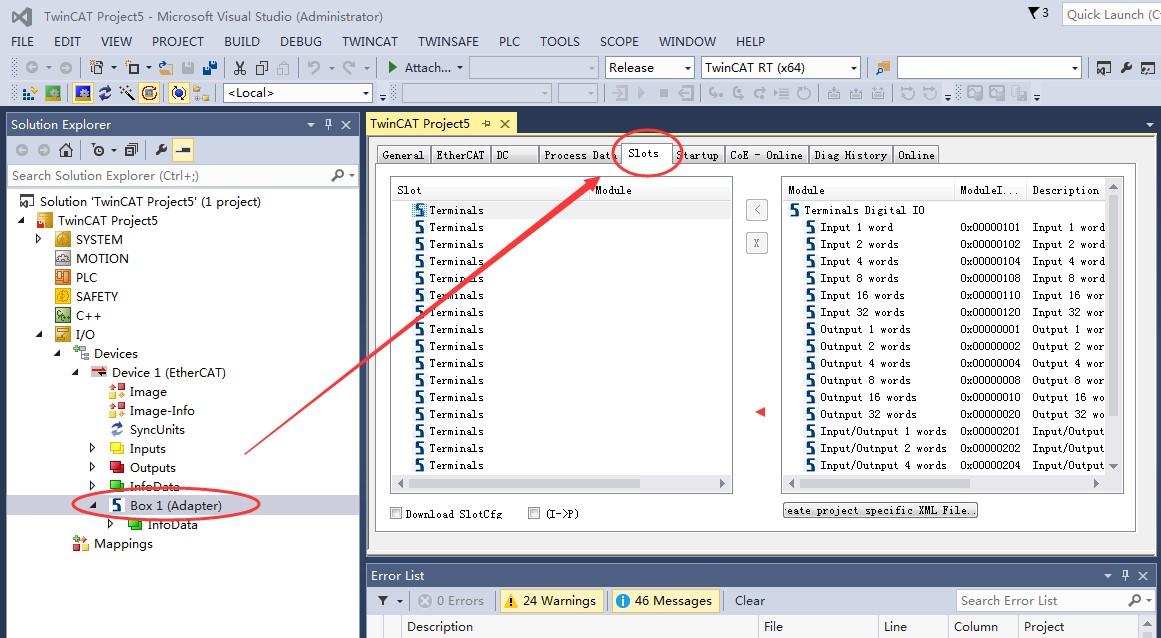Switch to the CoE - Online tab
1161x638 pixels.
coord(766,155)
